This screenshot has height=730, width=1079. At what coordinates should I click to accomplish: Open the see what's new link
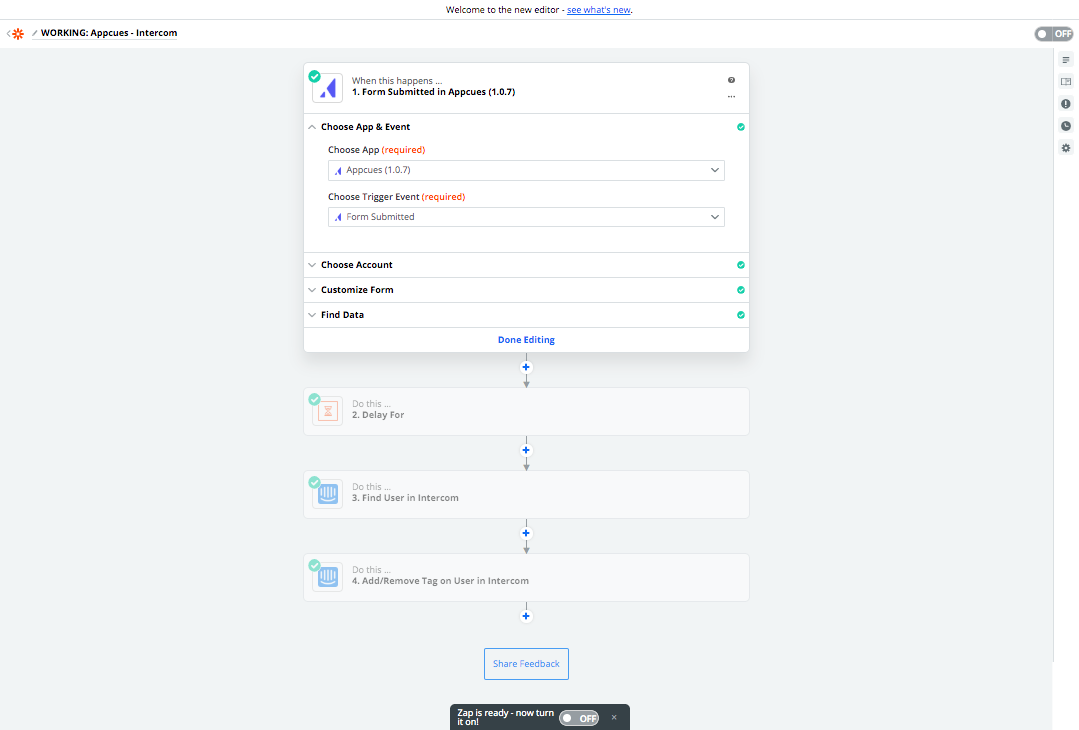pos(599,10)
